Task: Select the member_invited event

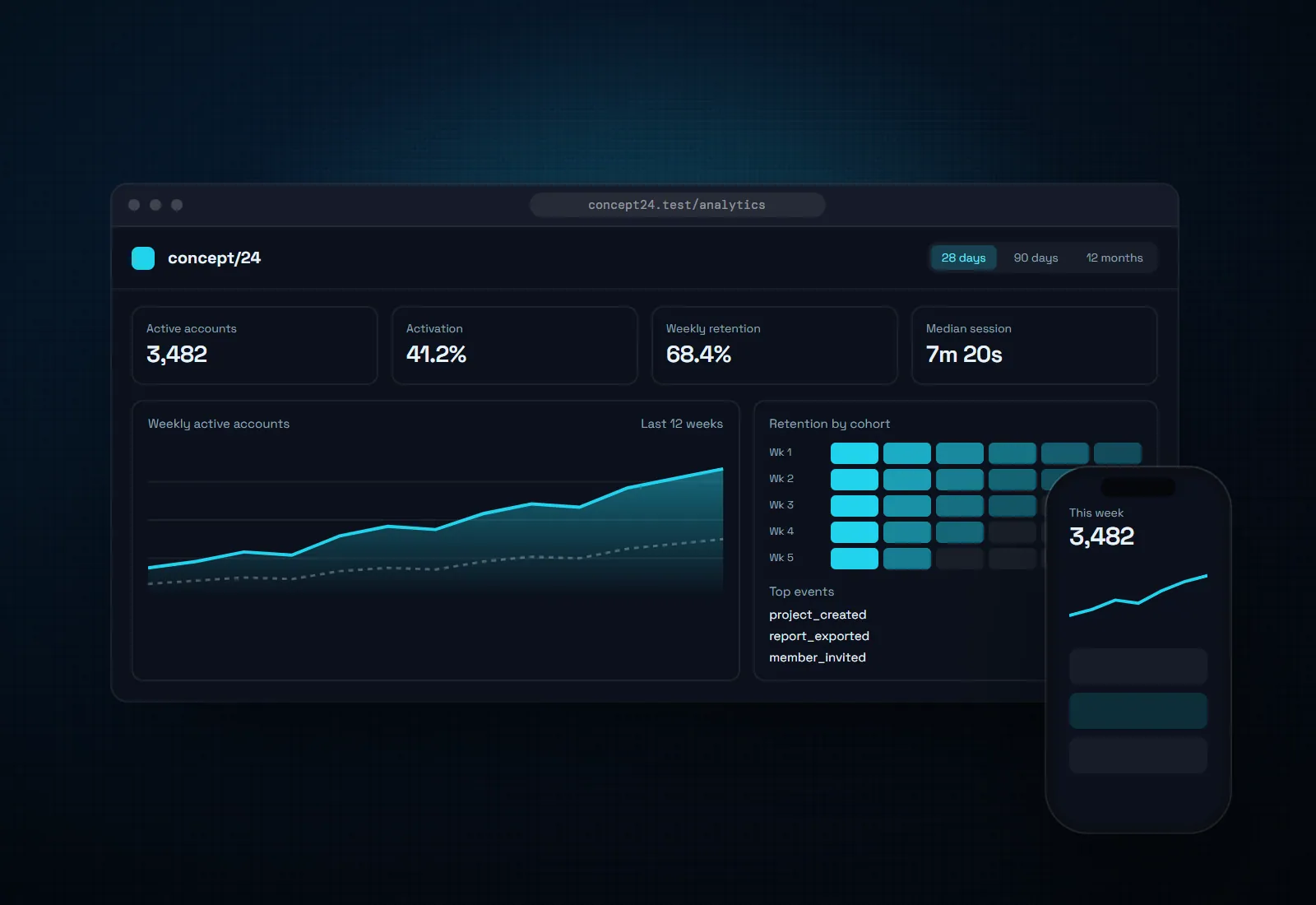Action: click(818, 657)
